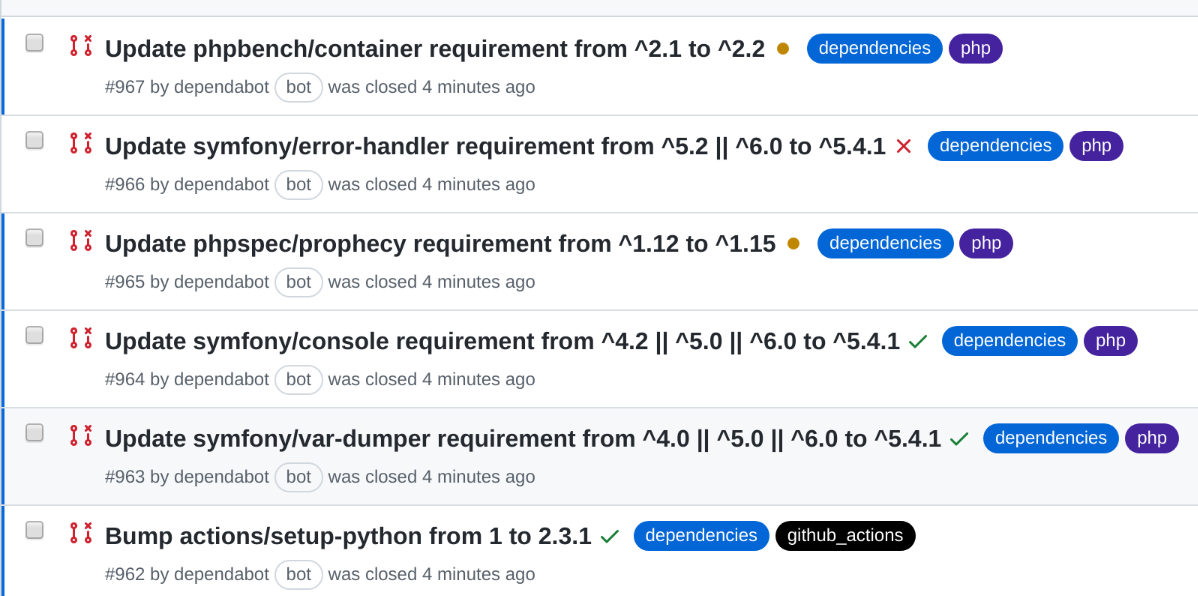This screenshot has width=1198, height=596.
Task: Click the dependencies label on PR #966
Action: (x=995, y=146)
